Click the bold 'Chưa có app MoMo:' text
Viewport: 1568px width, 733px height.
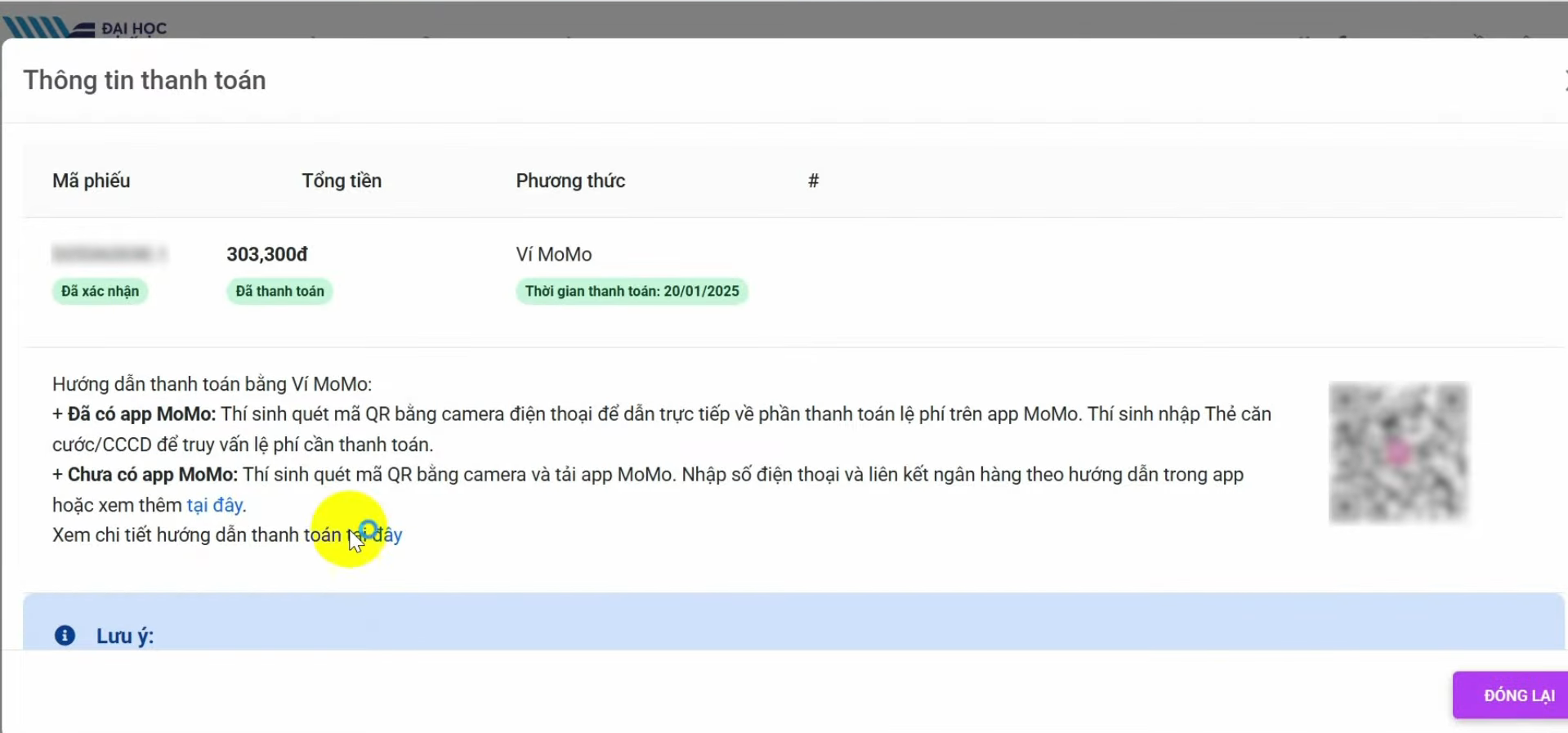[153, 475]
